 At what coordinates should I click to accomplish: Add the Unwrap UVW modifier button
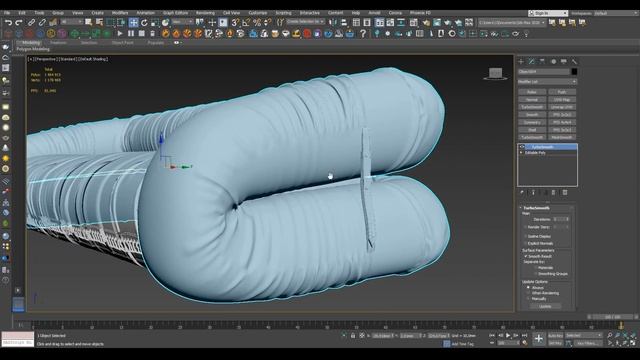point(562,107)
